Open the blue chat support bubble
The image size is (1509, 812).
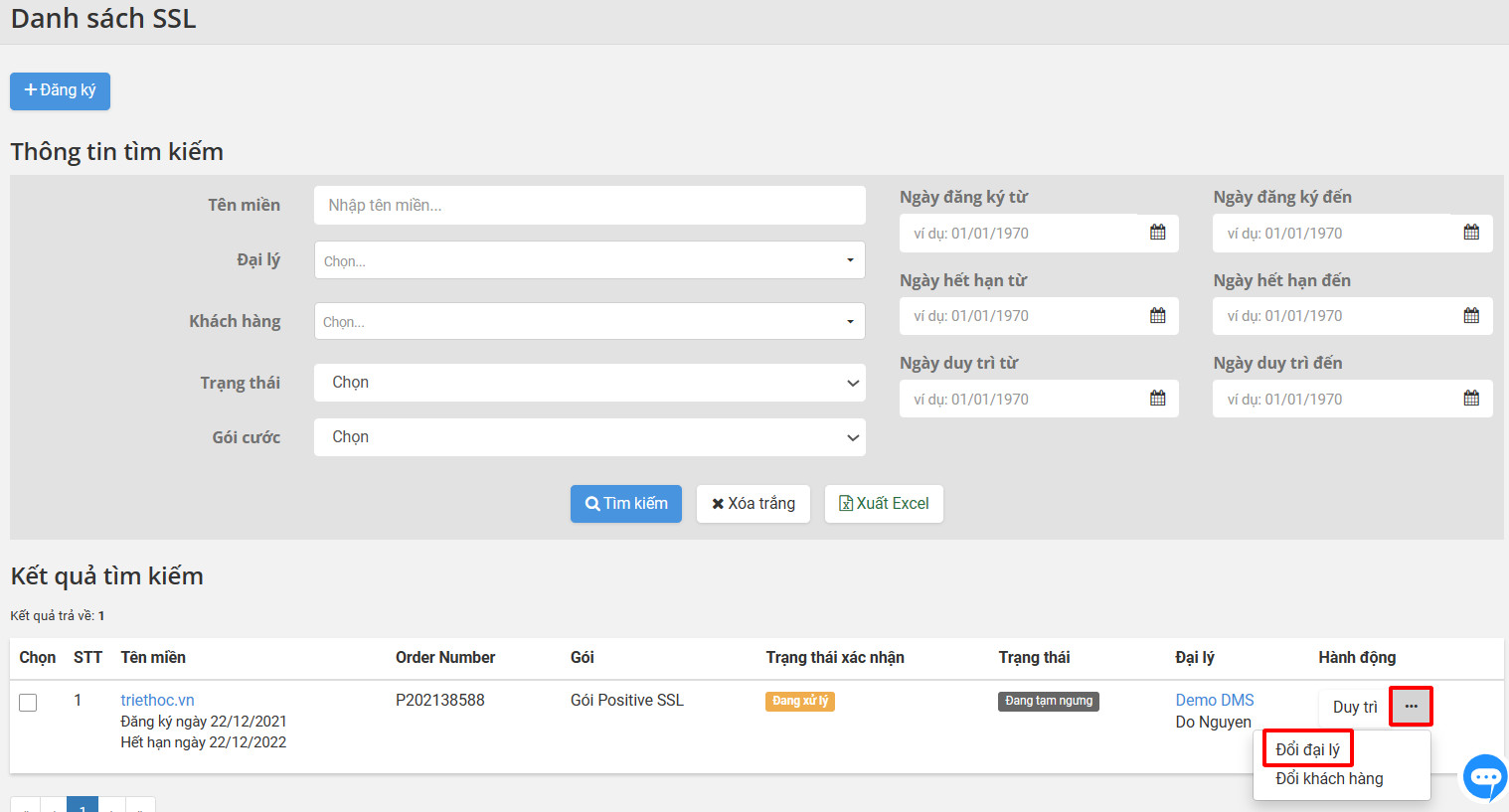(x=1485, y=776)
